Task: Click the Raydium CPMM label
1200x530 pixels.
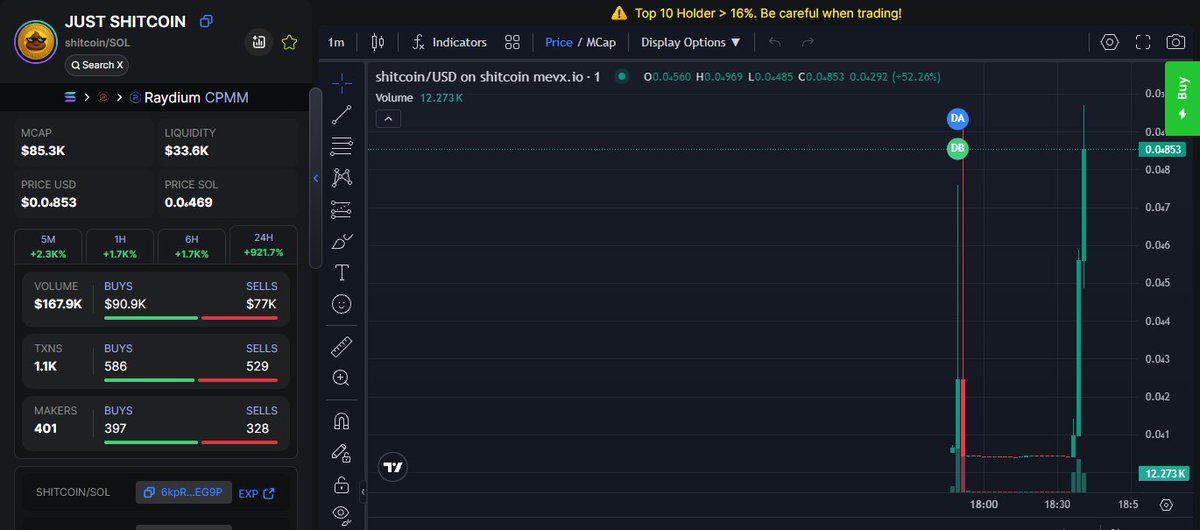Action: [x=196, y=98]
